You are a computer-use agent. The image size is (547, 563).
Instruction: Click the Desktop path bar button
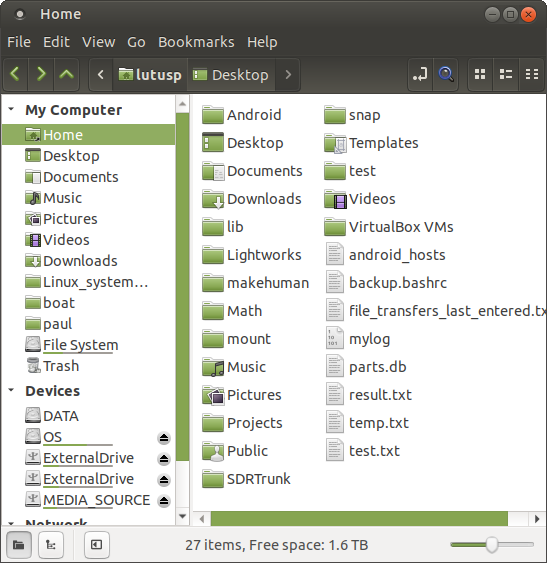[x=231, y=75]
